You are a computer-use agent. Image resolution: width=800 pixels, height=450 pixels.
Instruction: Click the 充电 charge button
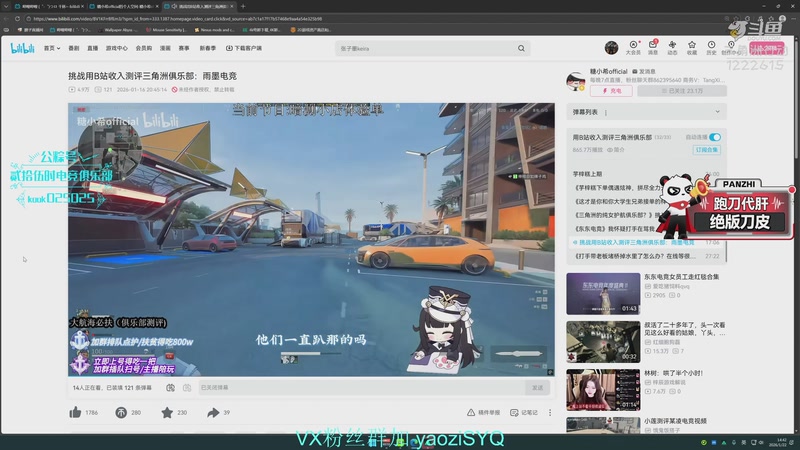pyautogui.click(x=611, y=91)
